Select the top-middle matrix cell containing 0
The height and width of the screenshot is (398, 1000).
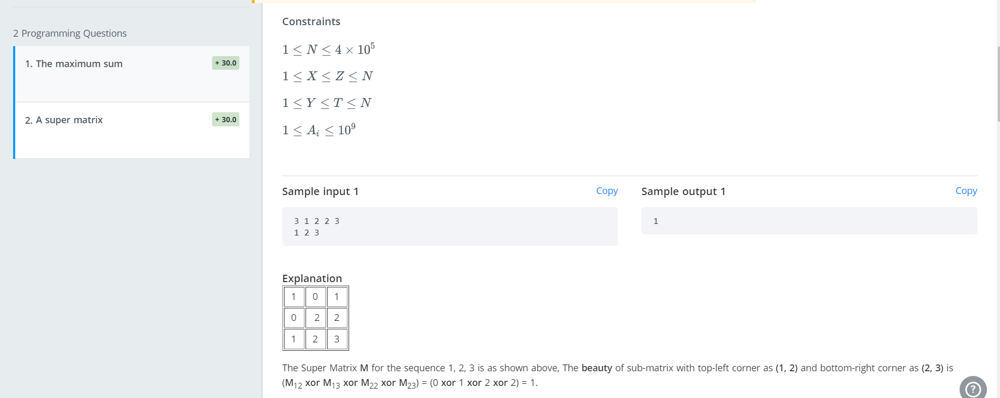coord(315,297)
